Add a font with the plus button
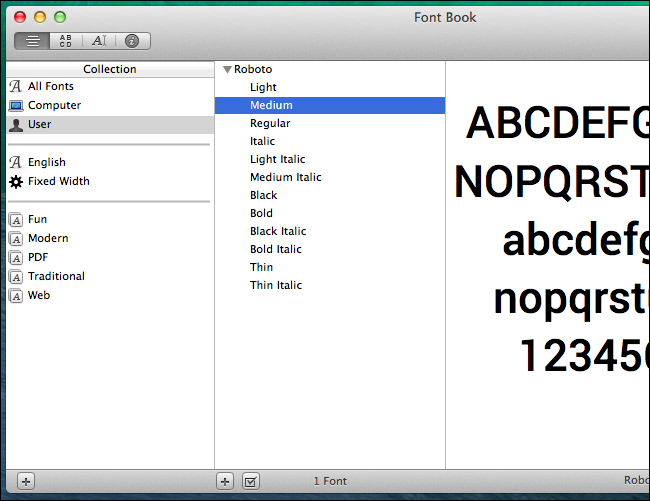The width and height of the screenshot is (650, 501). tap(225, 482)
